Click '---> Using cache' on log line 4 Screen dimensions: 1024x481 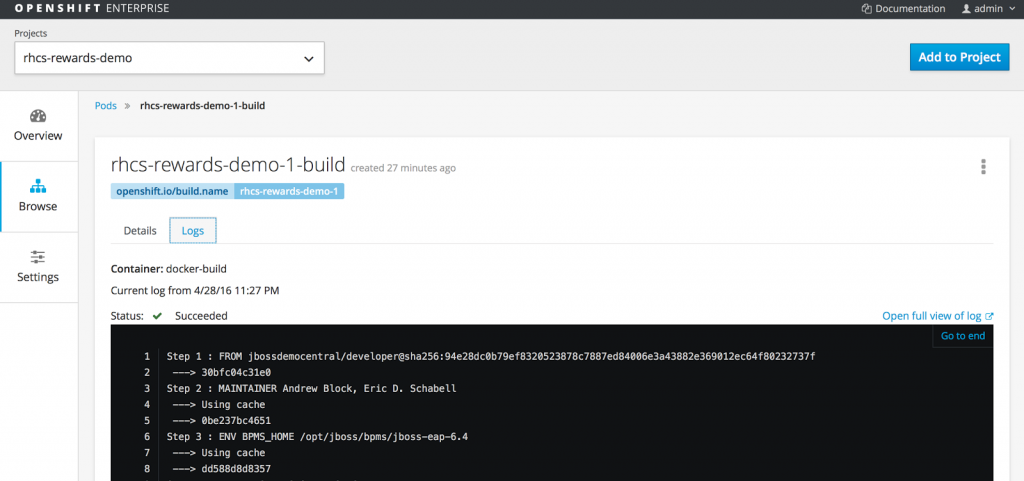pyautogui.click(x=219, y=405)
